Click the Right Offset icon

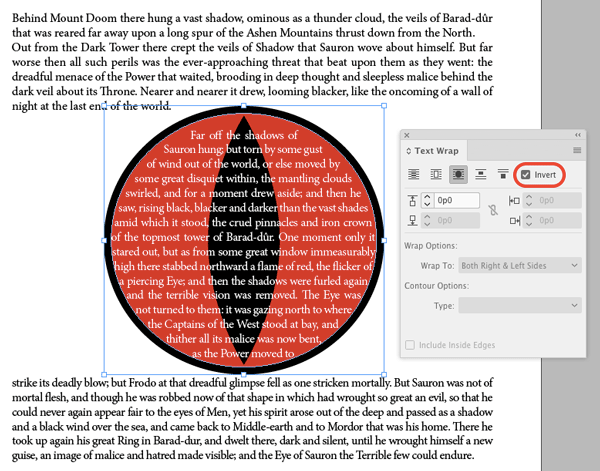click(x=514, y=221)
